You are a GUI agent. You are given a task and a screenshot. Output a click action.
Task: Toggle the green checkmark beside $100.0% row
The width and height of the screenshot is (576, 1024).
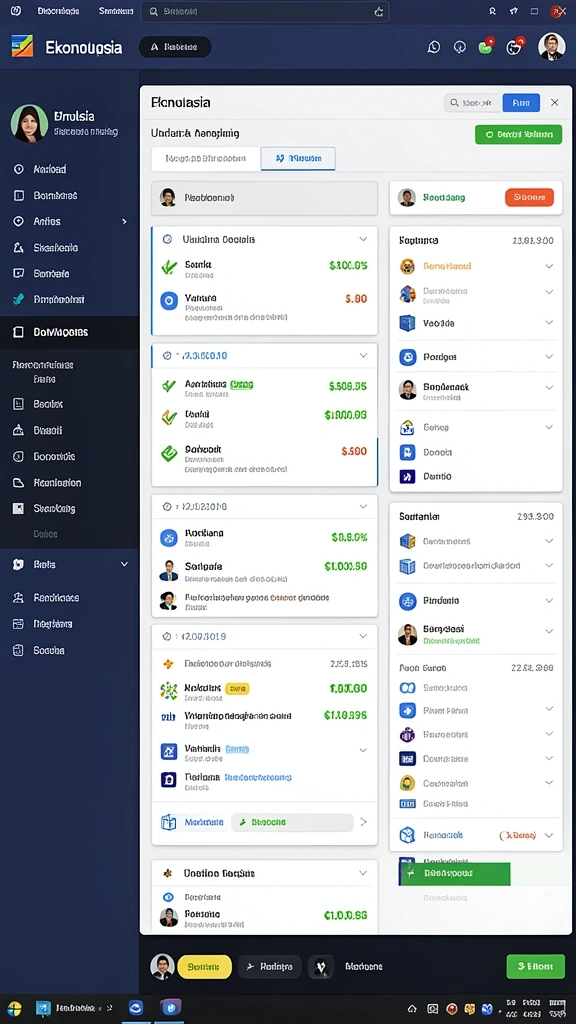click(169, 266)
